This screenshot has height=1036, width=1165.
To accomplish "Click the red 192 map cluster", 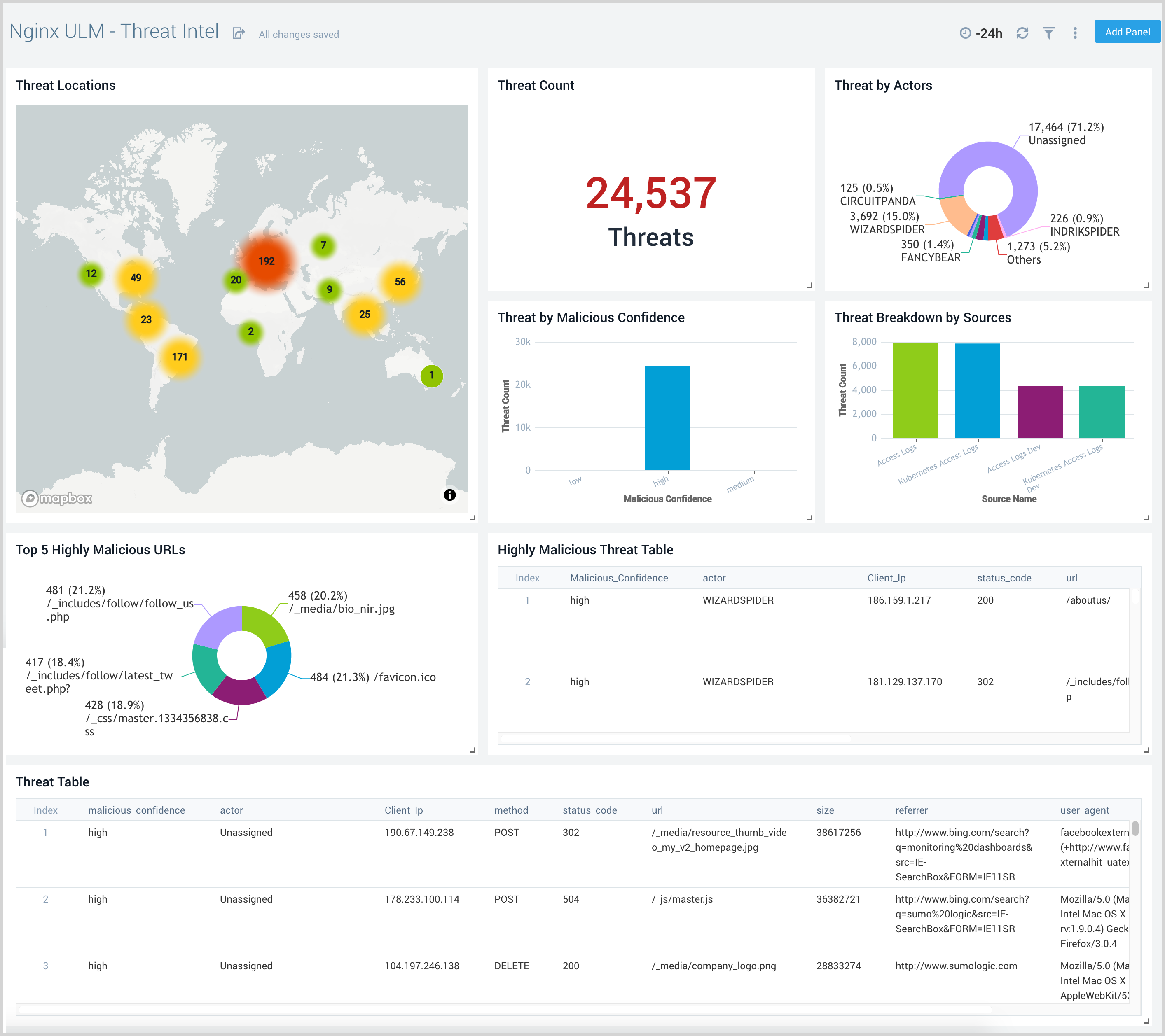I will (266, 261).
